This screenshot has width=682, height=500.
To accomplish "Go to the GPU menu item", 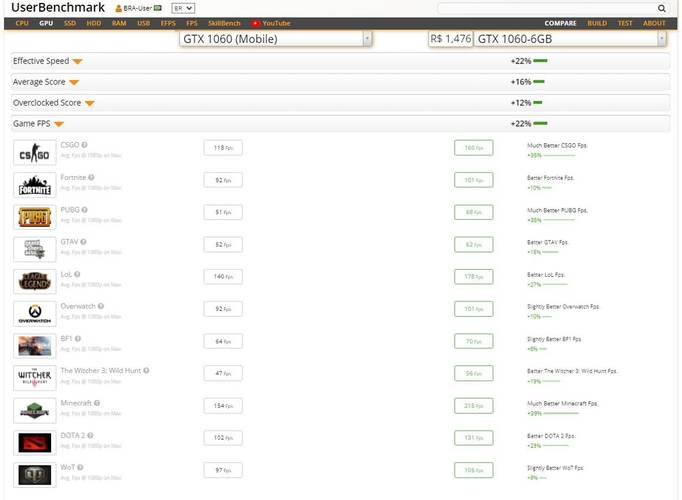I will pyautogui.click(x=46, y=23).
